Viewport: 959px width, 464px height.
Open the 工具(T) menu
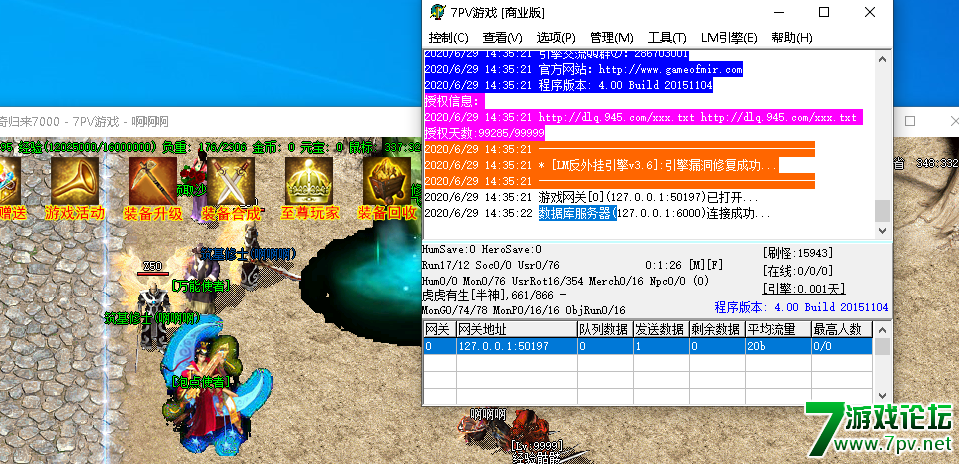coord(667,38)
